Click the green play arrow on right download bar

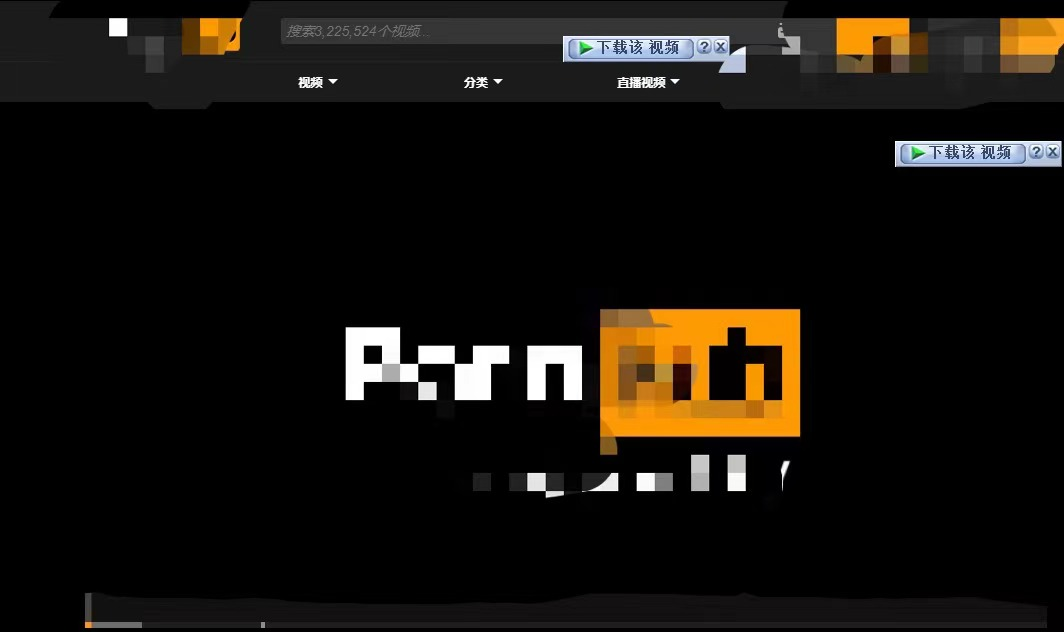click(x=917, y=153)
